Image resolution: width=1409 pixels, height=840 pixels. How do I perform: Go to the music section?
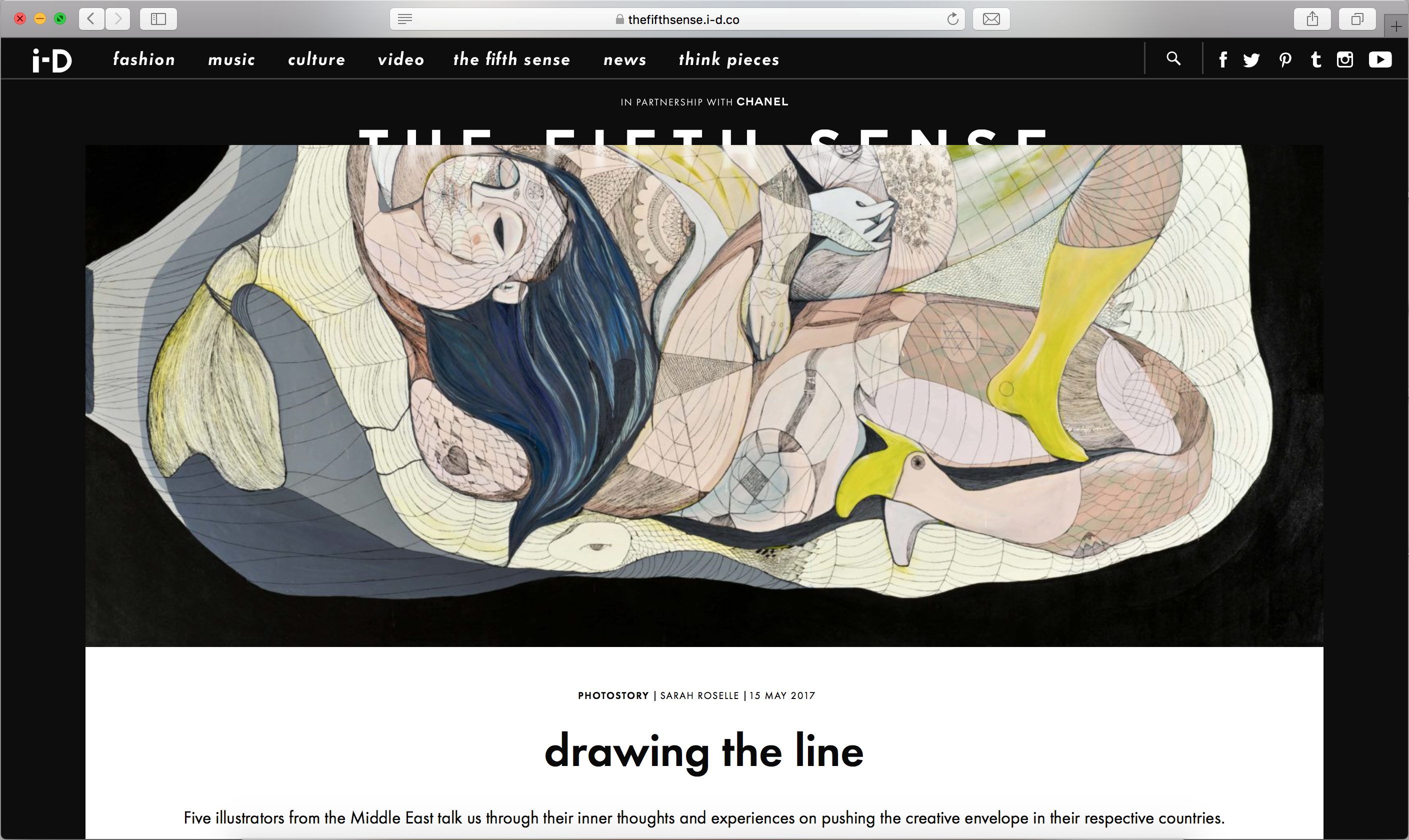tap(231, 59)
